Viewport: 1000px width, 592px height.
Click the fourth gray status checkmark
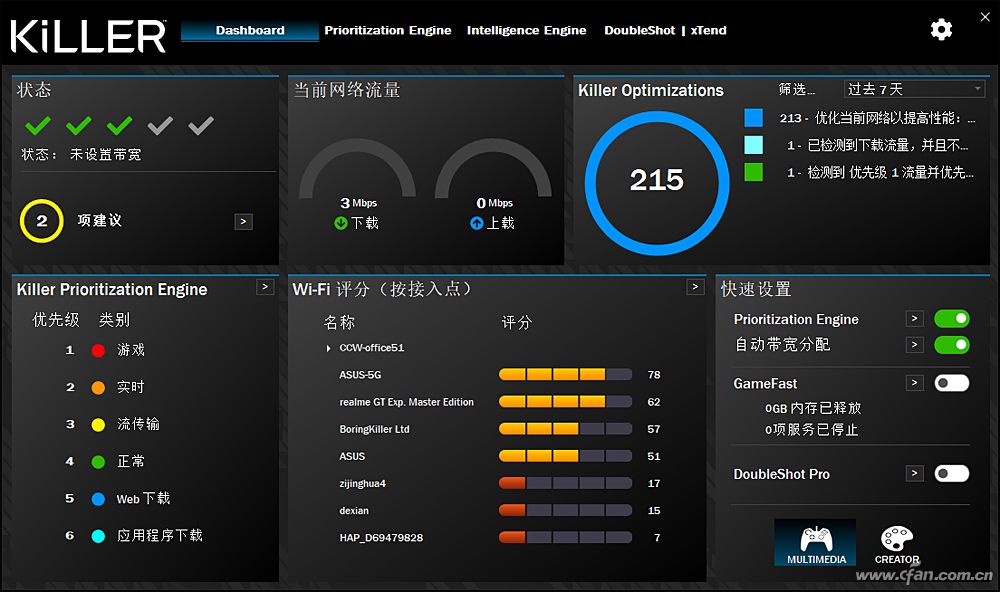pos(160,125)
